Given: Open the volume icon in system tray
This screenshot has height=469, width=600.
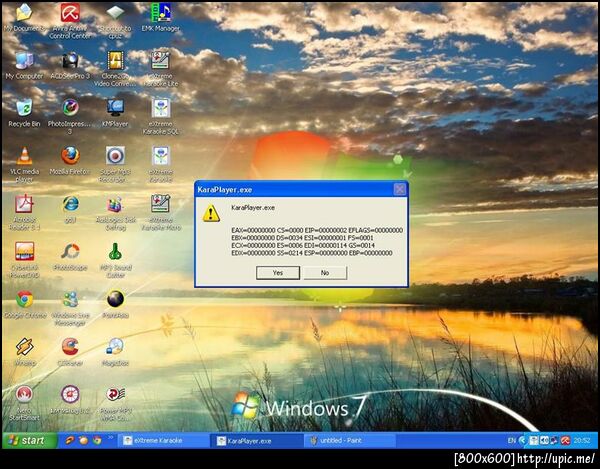Looking at the screenshot, I should pos(544,441).
